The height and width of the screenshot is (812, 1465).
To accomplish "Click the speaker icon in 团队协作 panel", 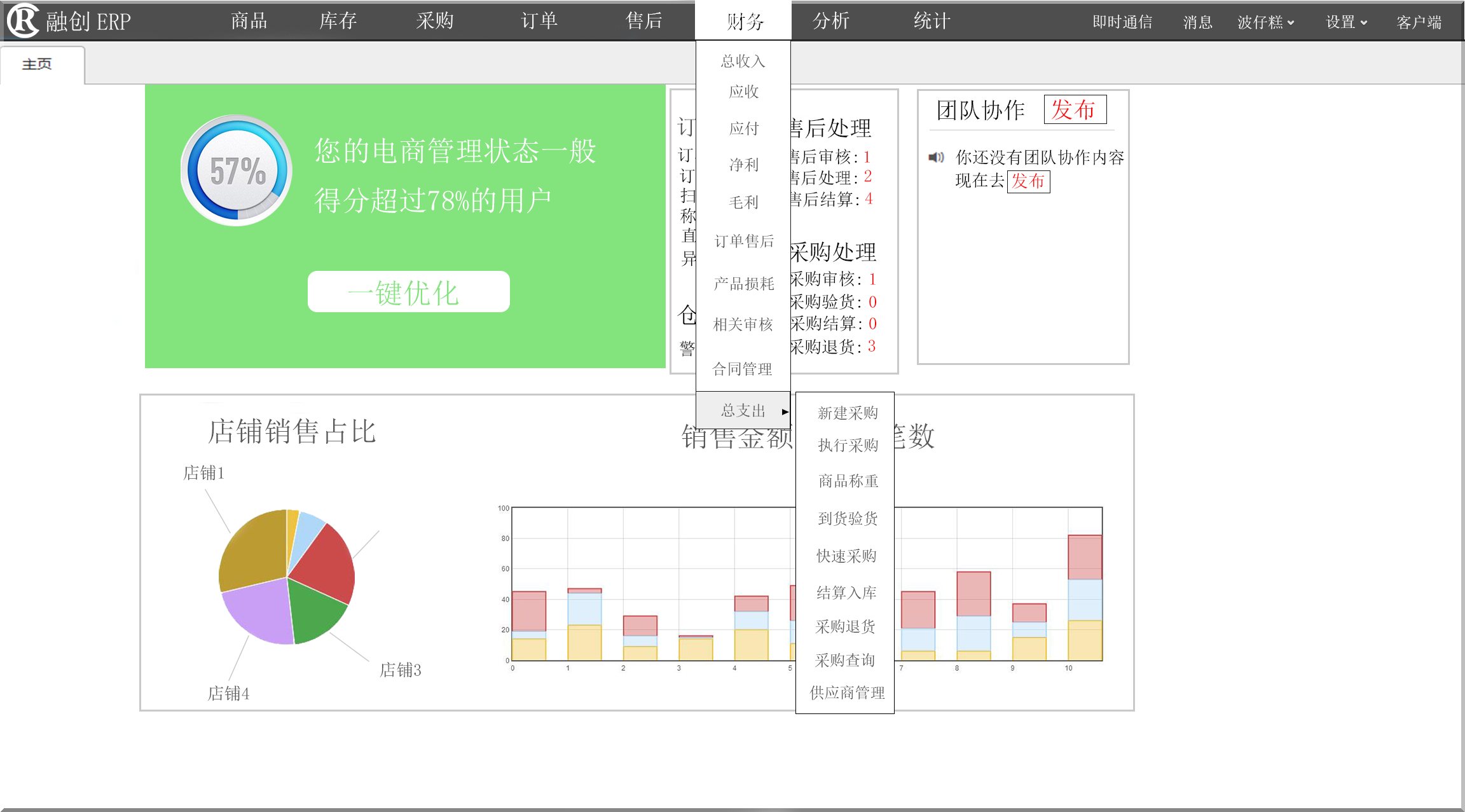I will click(936, 158).
